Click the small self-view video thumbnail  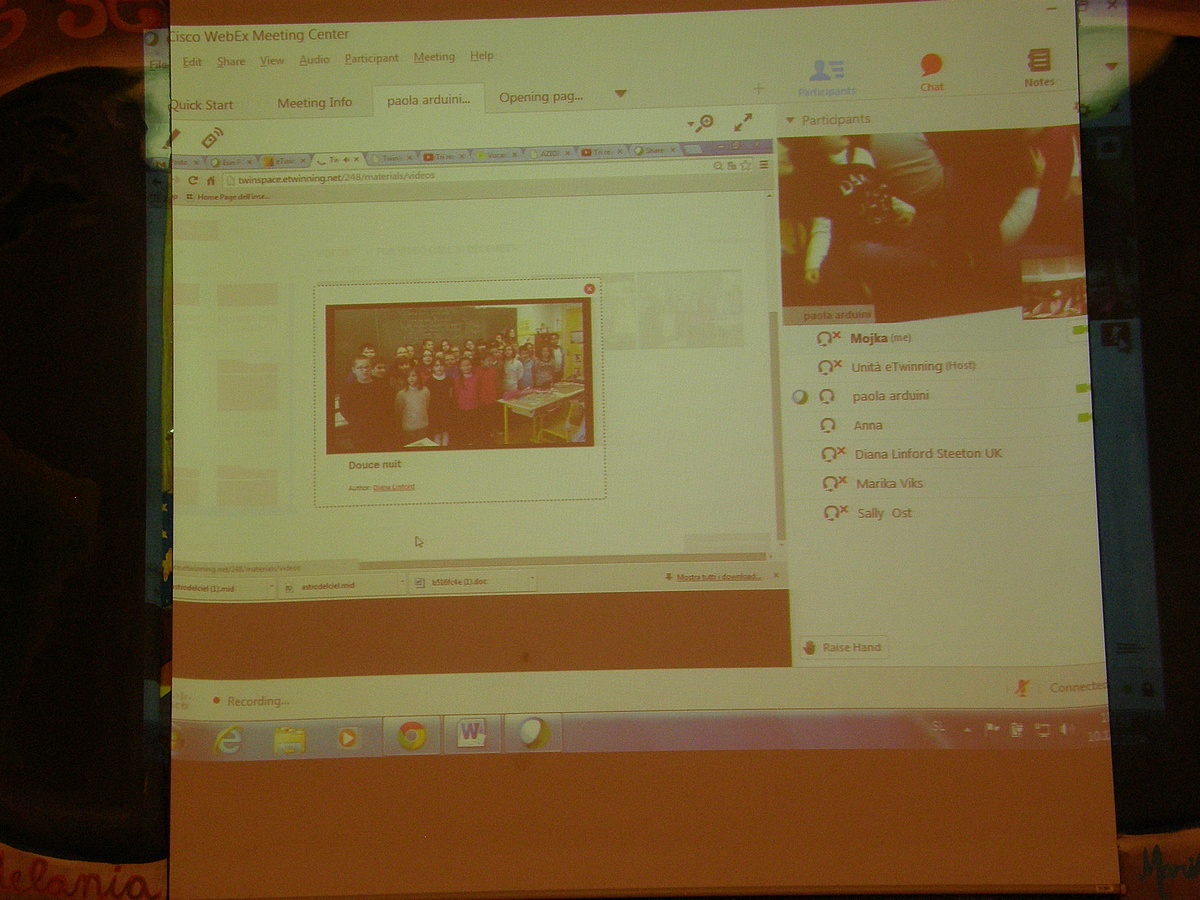(x=1053, y=287)
